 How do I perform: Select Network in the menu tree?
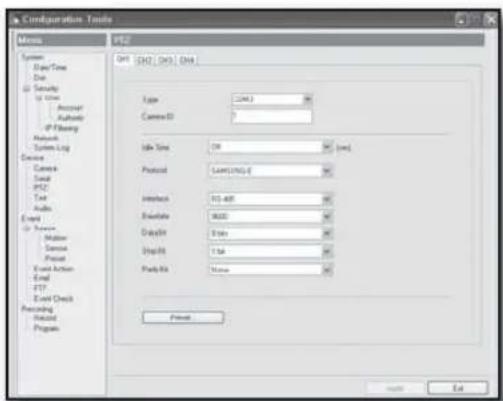pos(46,138)
